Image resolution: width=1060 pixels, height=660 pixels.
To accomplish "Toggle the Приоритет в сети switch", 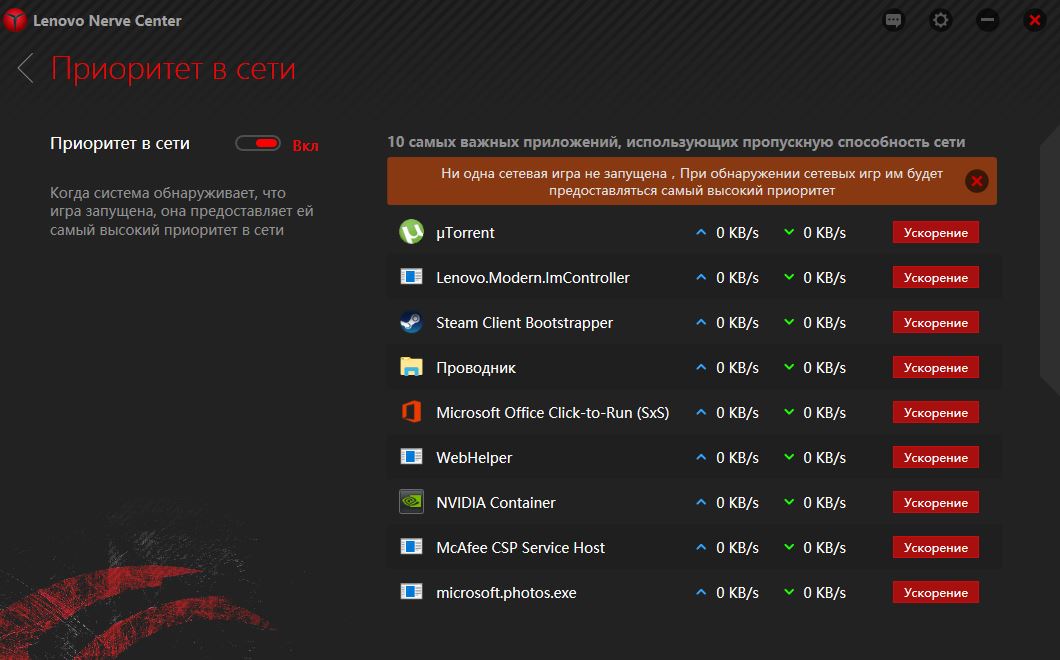I will [258, 143].
